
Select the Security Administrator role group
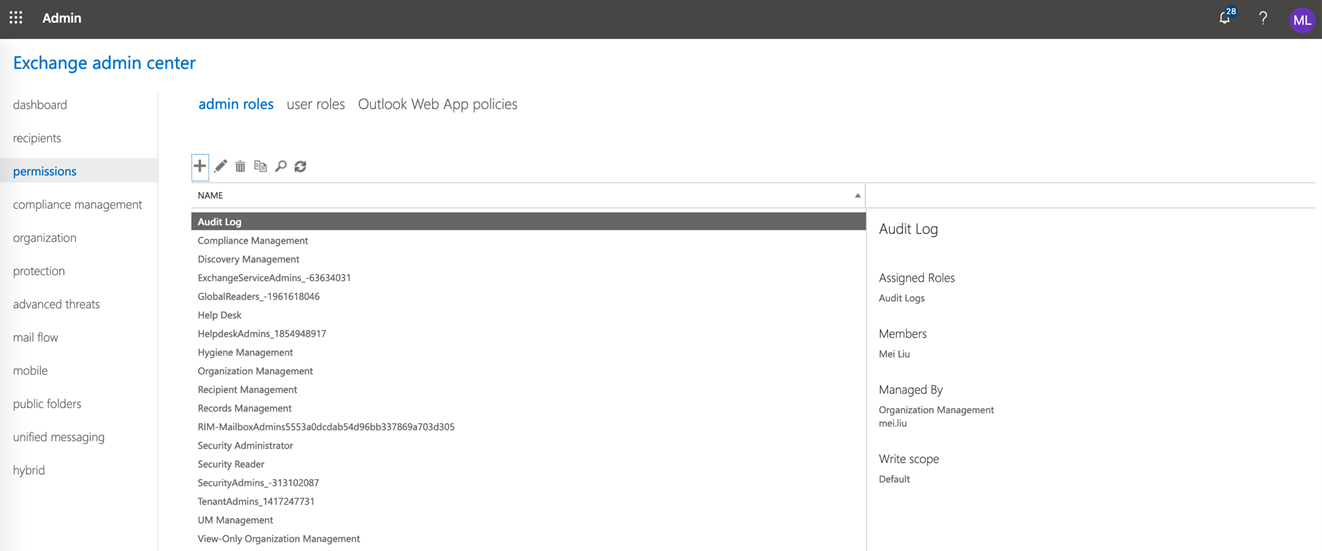[246, 445]
